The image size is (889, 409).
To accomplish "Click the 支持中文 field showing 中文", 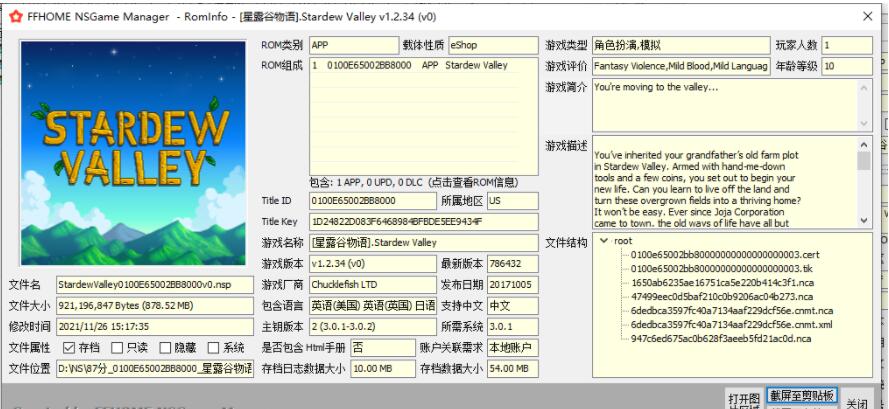I will (x=513, y=306).
